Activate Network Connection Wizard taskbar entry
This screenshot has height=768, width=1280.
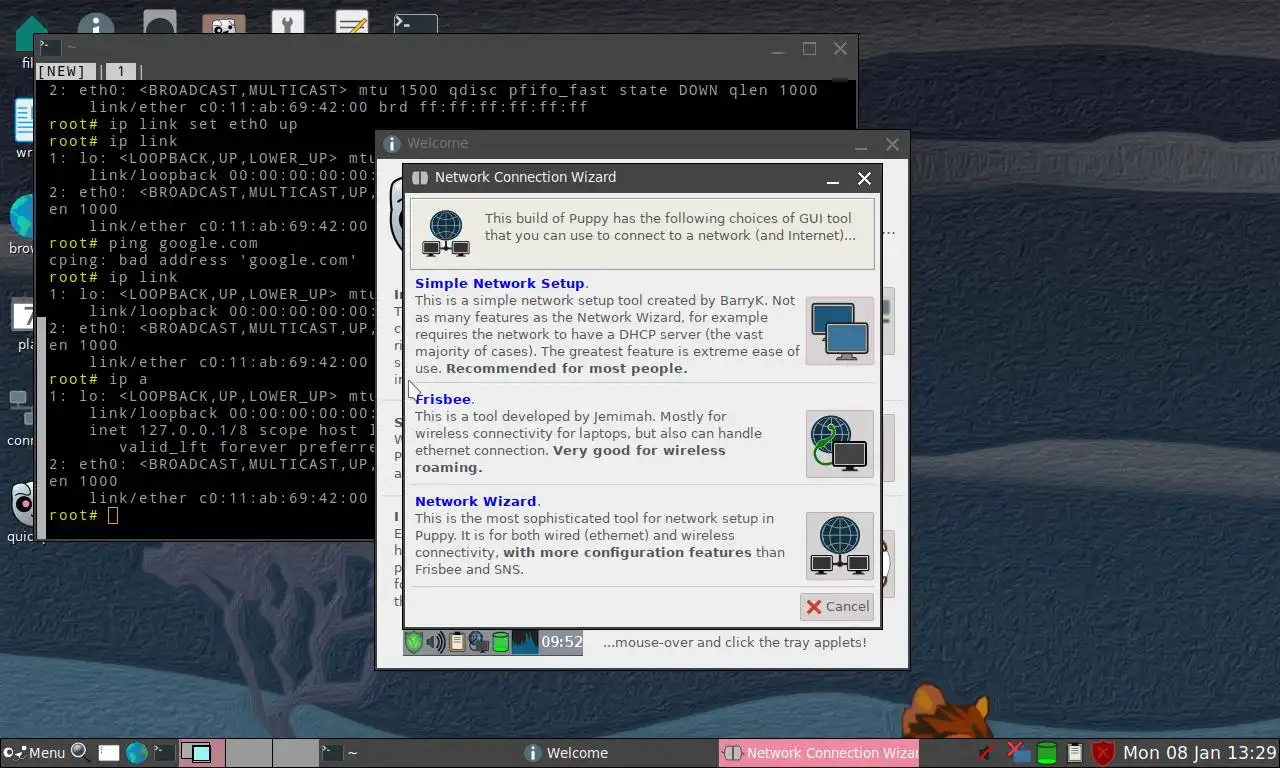(819, 753)
